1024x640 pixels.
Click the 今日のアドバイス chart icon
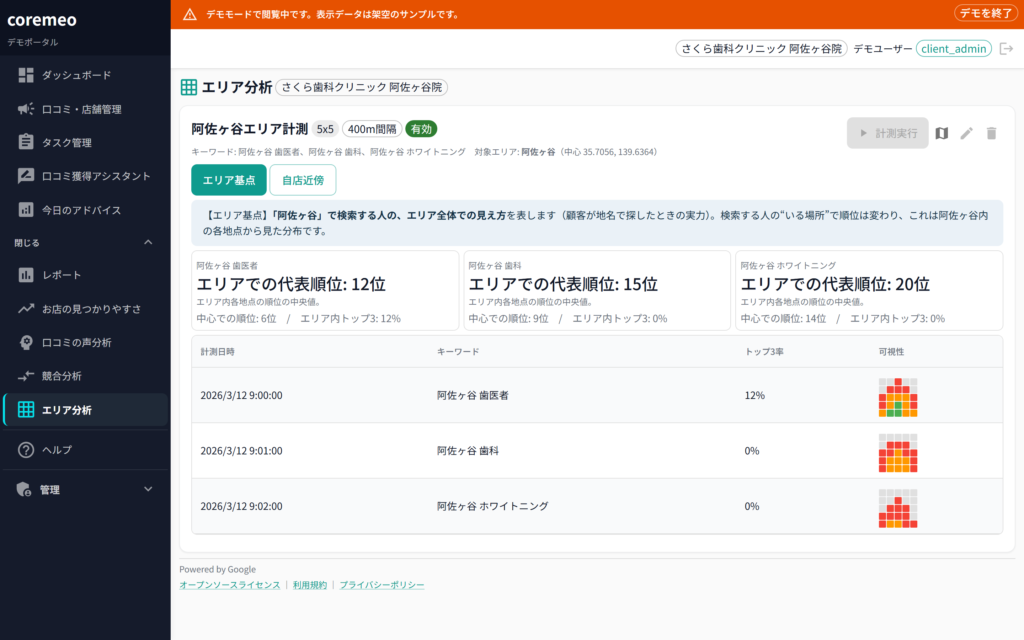tap(26, 210)
